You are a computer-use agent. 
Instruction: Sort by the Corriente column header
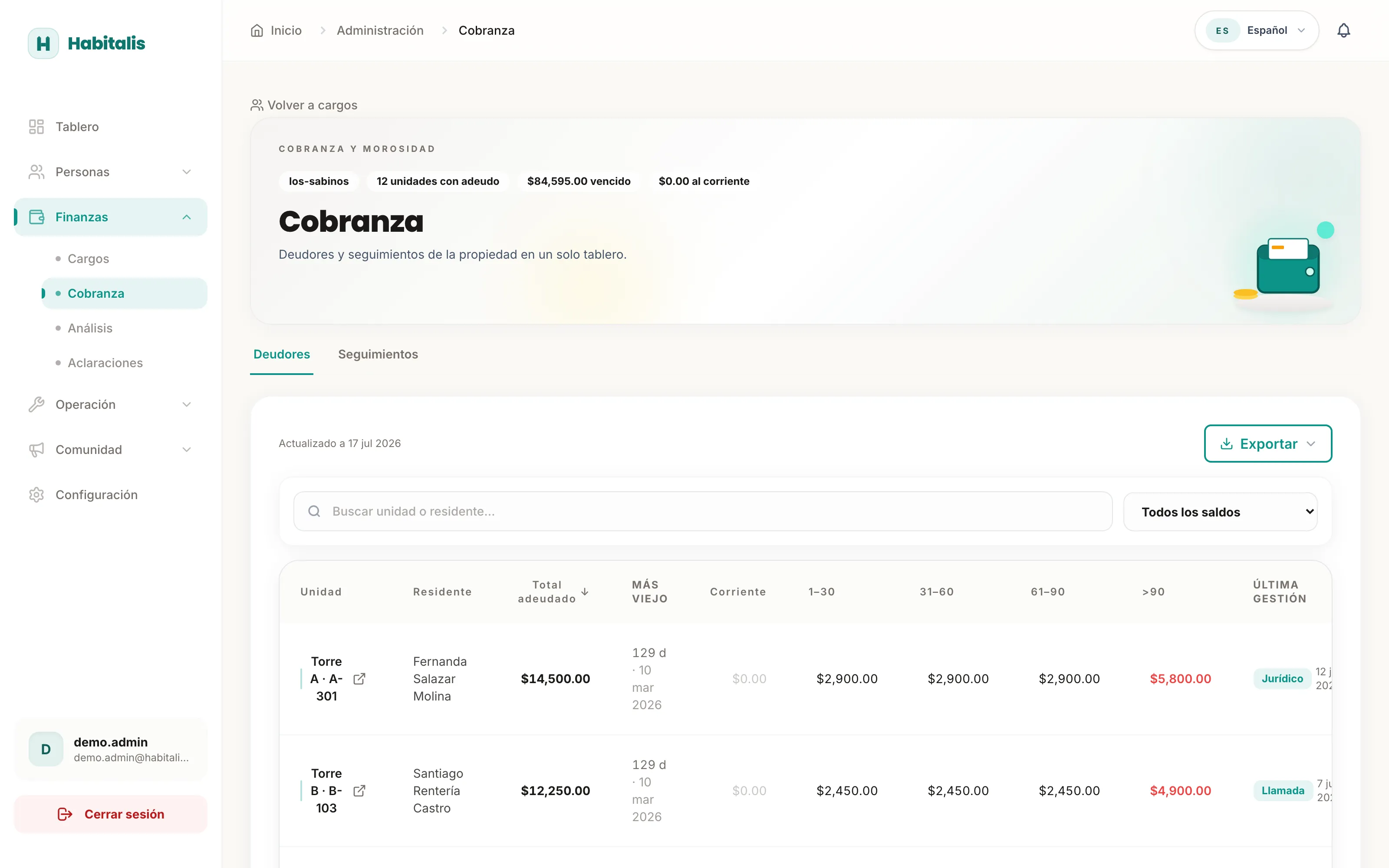coord(738,592)
